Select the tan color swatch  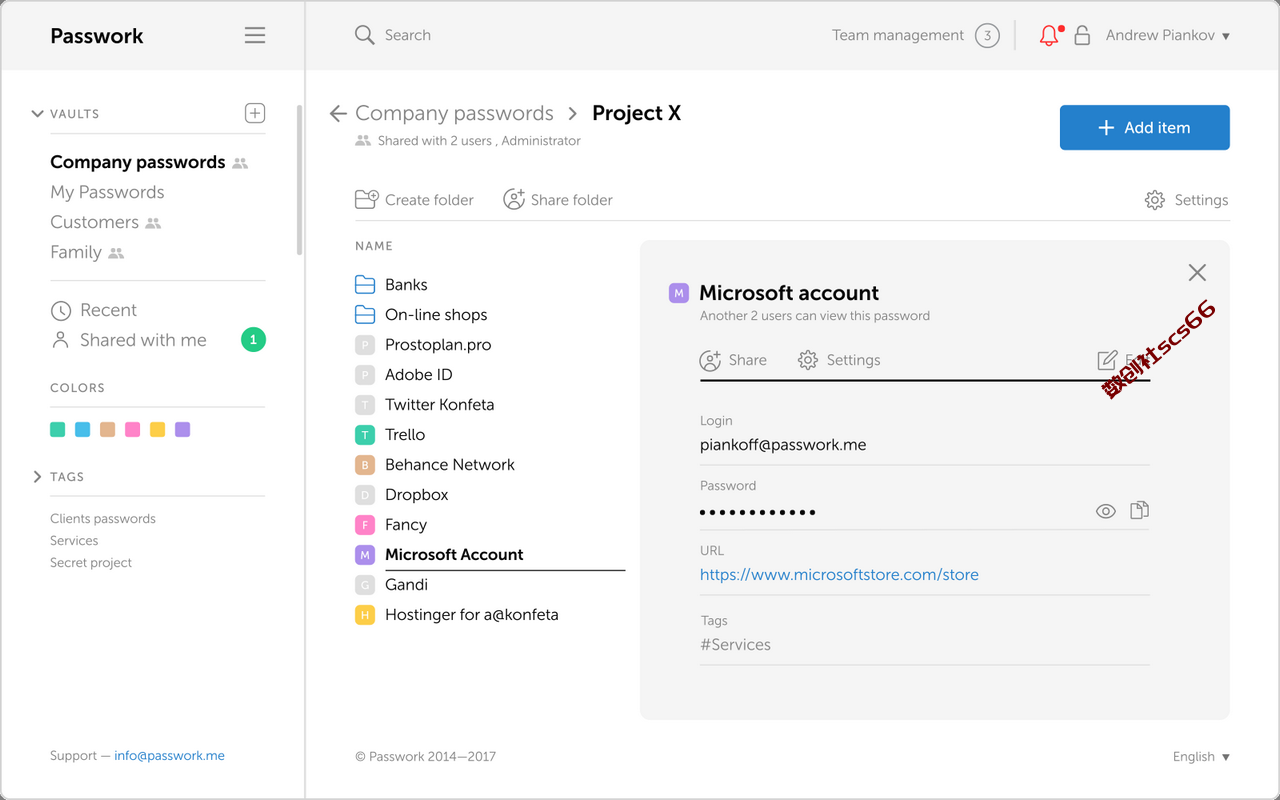(107, 430)
